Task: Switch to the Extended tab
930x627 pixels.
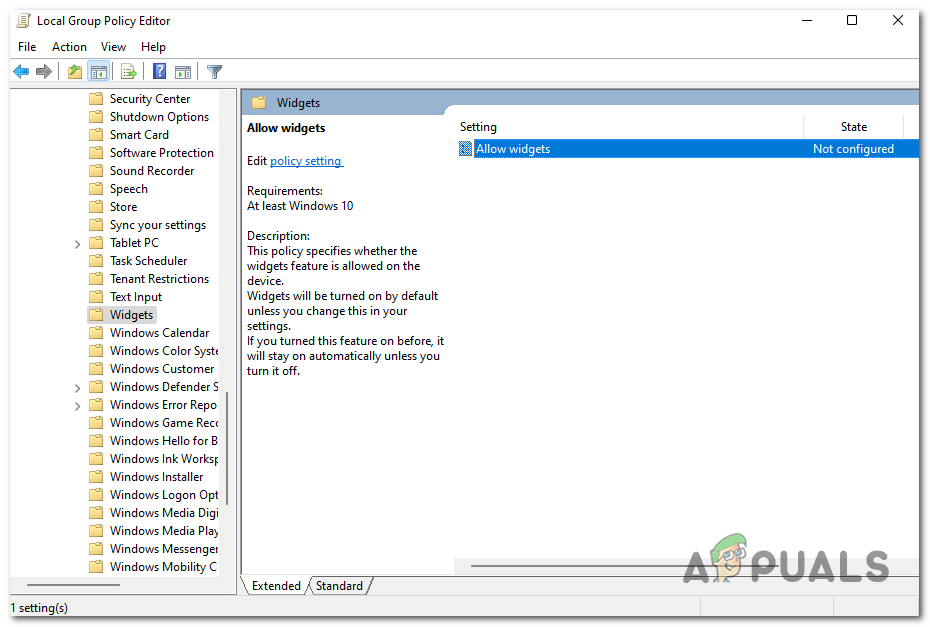Action: coord(276,585)
